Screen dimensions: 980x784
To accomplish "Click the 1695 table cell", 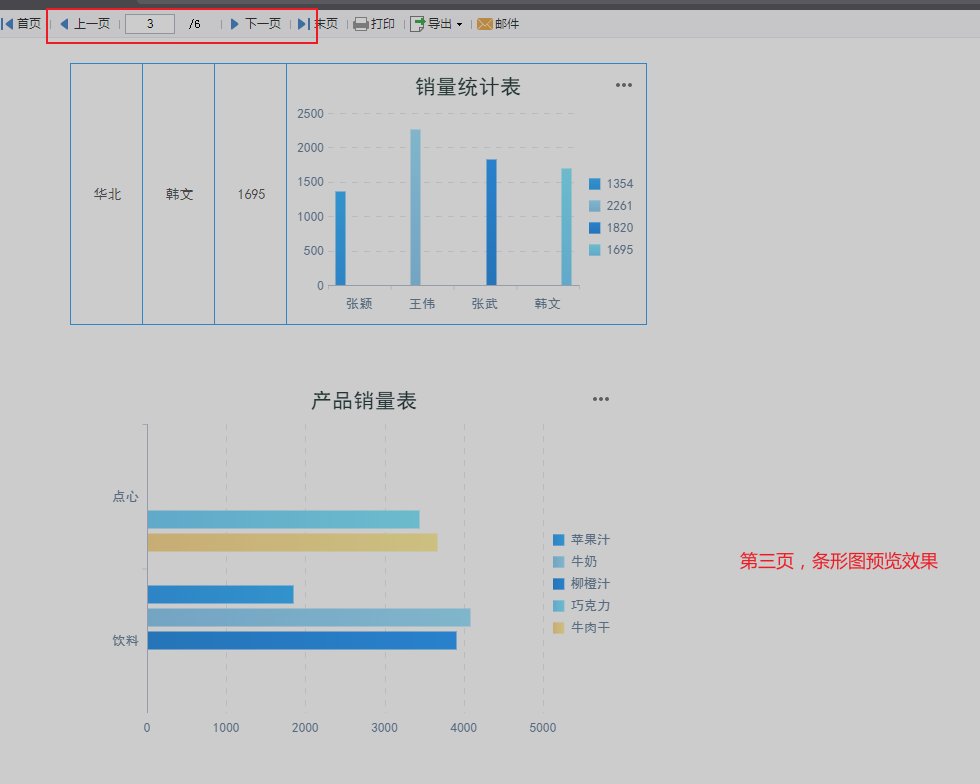I will [x=251, y=194].
